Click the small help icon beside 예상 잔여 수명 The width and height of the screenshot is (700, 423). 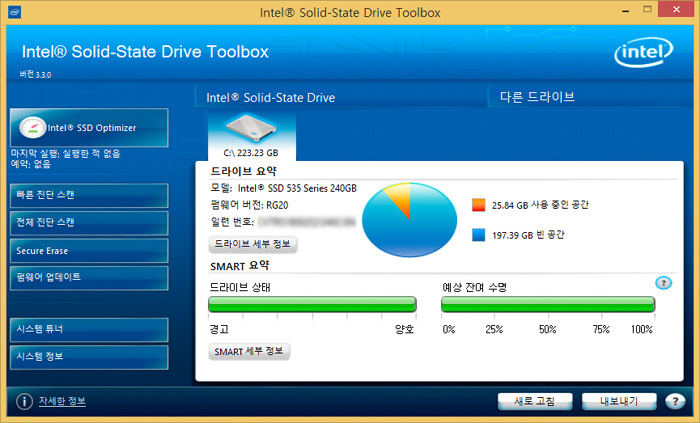(663, 283)
